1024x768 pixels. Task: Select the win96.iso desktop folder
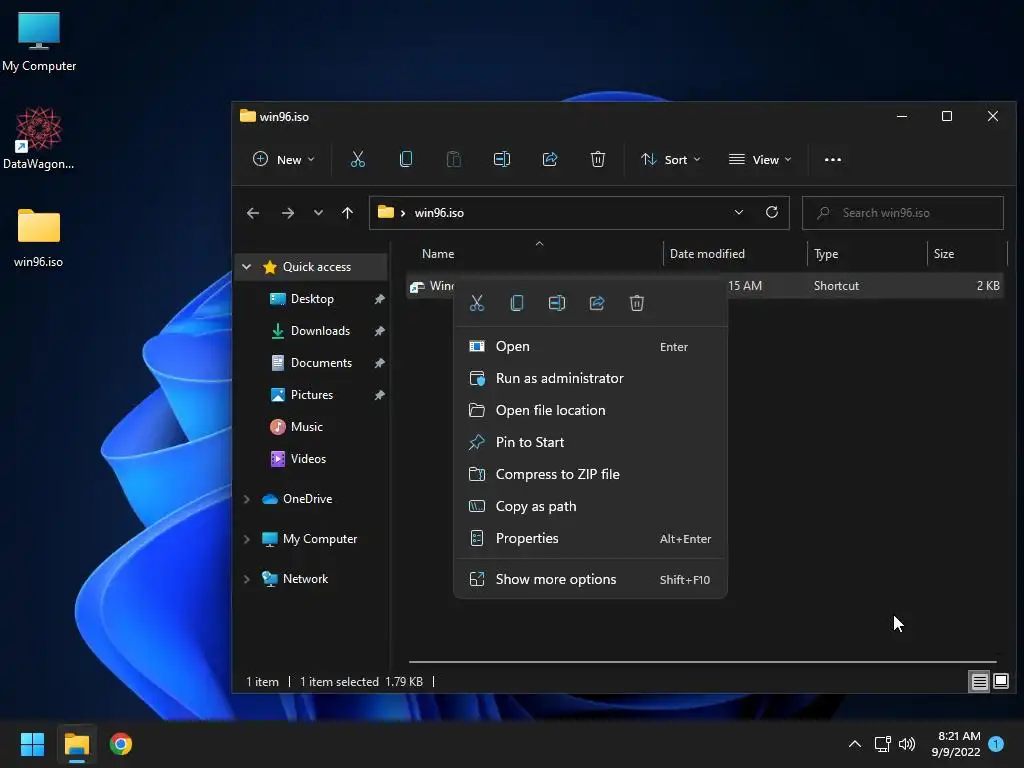pos(39,238)
